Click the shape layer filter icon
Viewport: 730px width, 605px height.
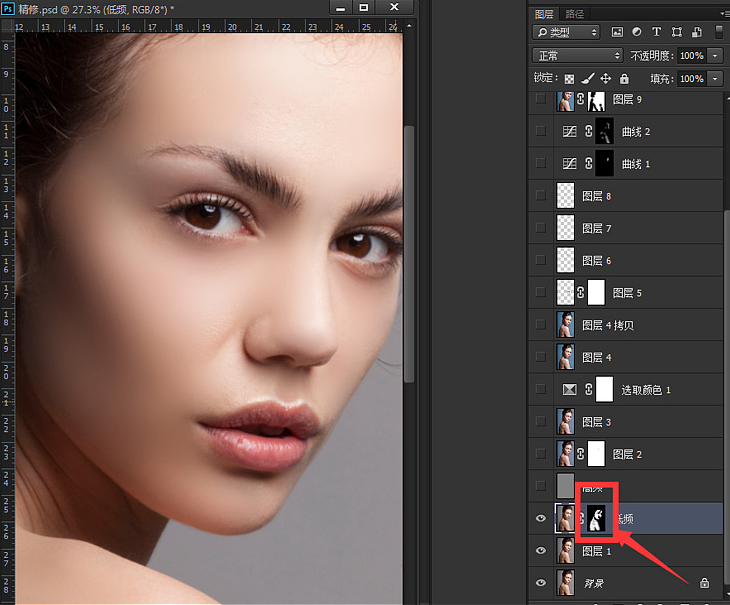676,33
